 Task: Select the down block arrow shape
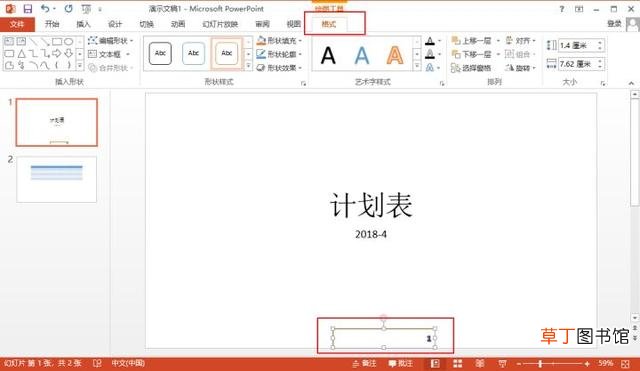tap(69, 53)
